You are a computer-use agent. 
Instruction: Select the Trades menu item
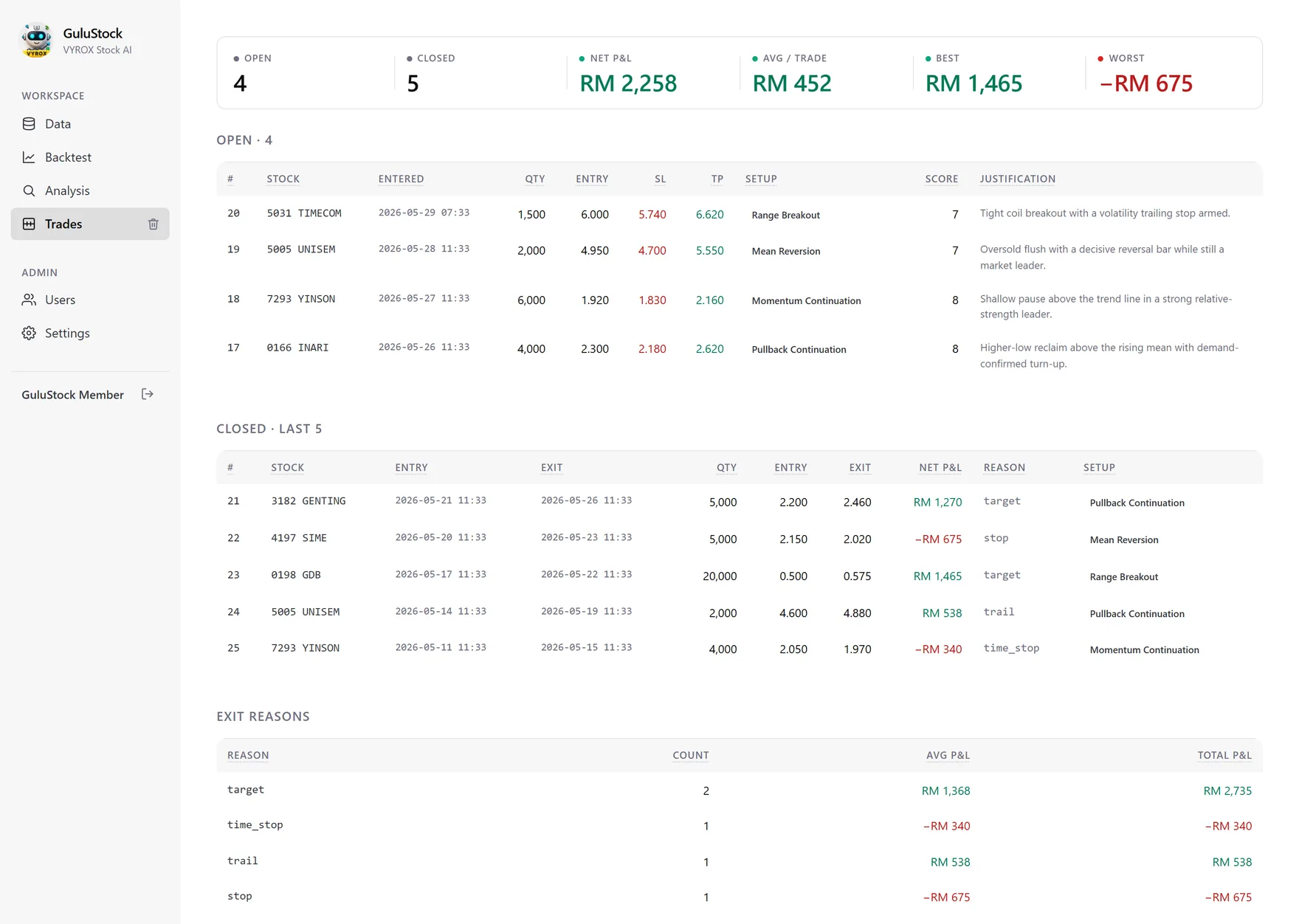pyautogui.click(x=90, y=224)
